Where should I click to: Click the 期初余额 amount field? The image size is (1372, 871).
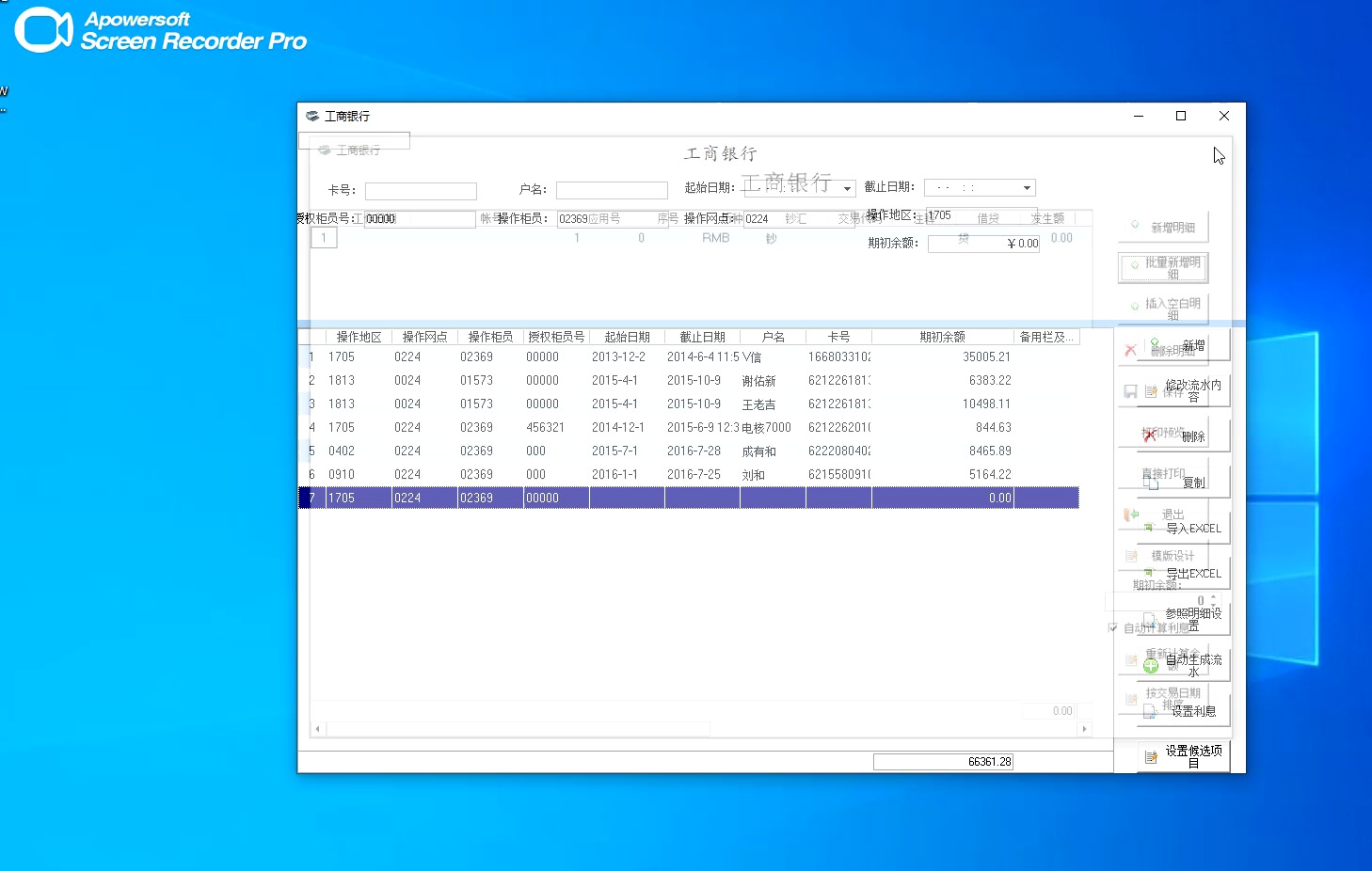click(983, 244)
